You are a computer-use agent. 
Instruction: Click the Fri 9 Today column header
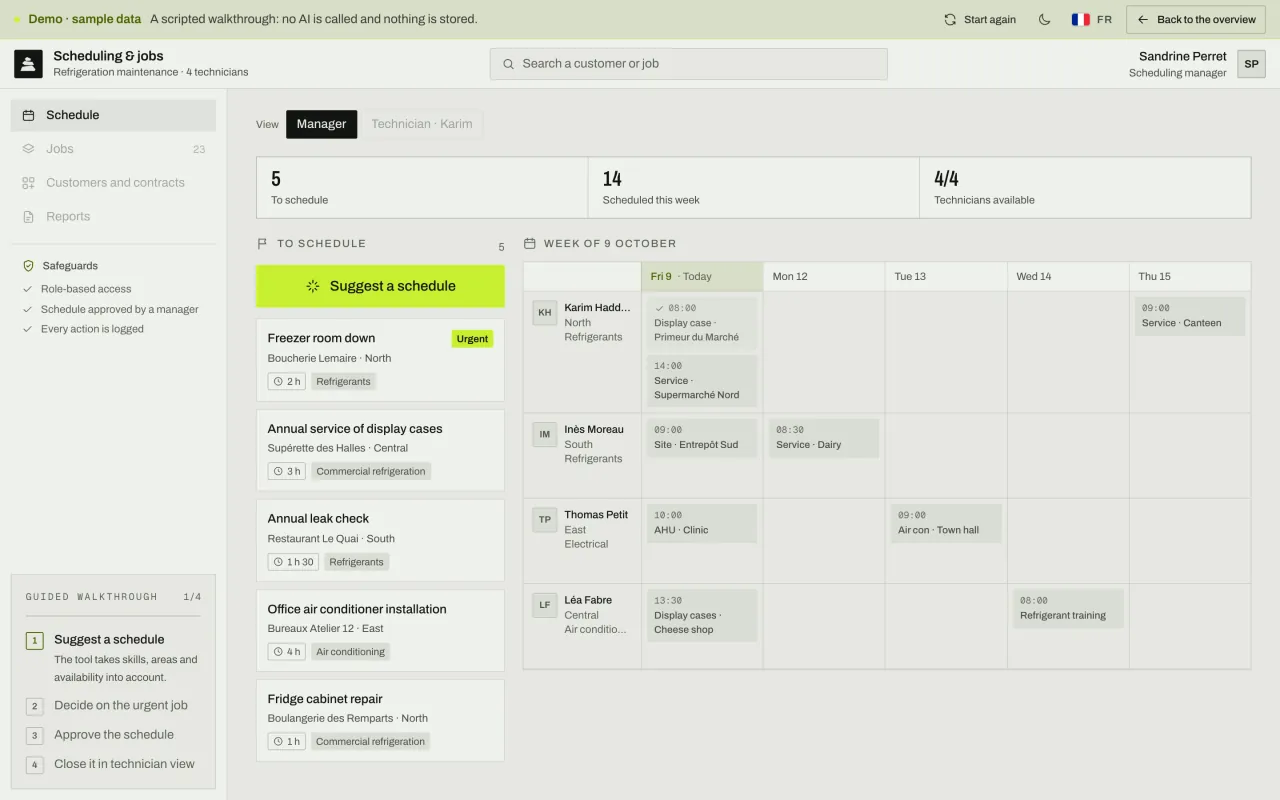click(x=702, y=276)
